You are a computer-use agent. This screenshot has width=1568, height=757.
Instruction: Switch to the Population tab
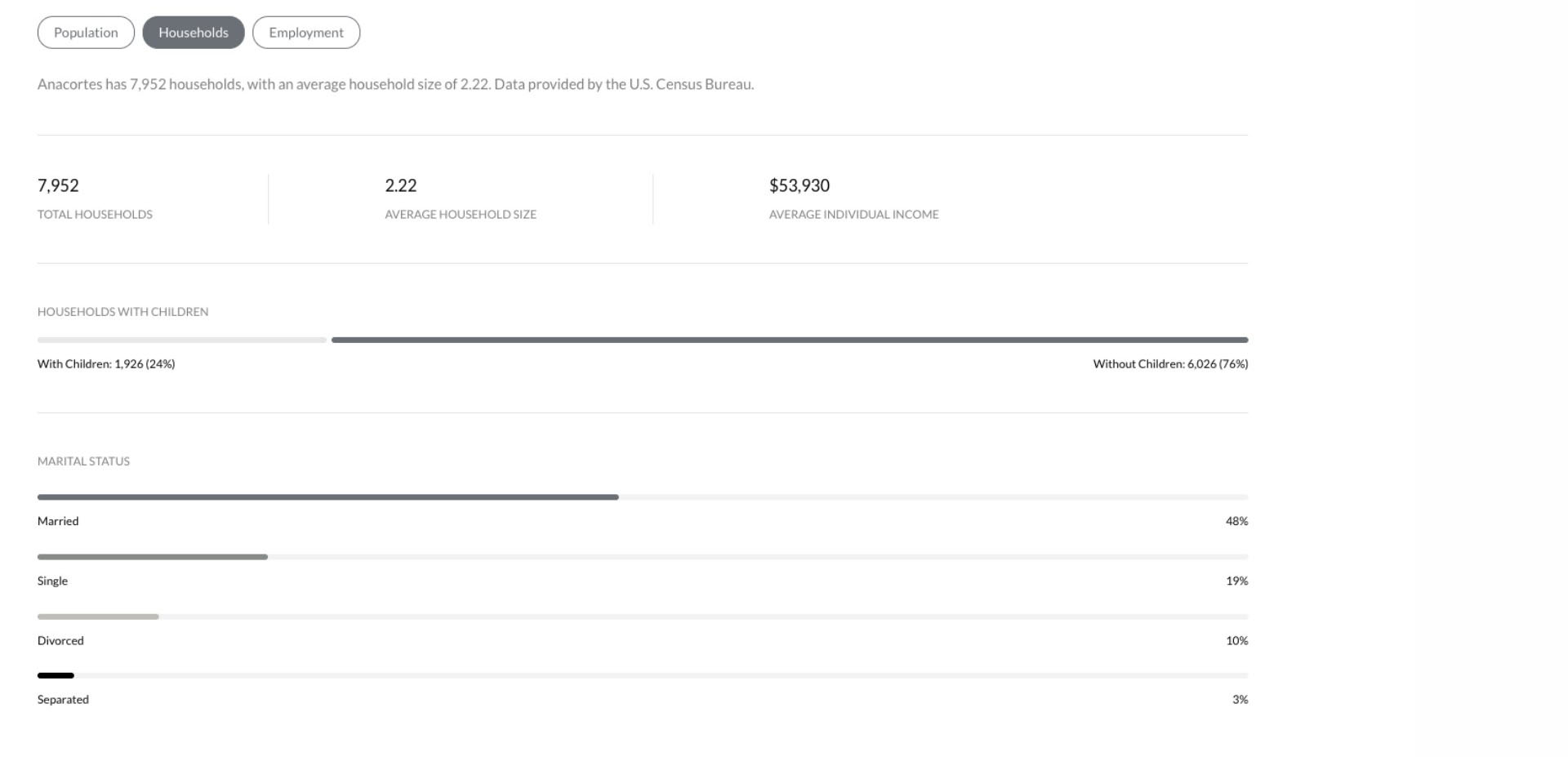point(86,33)
